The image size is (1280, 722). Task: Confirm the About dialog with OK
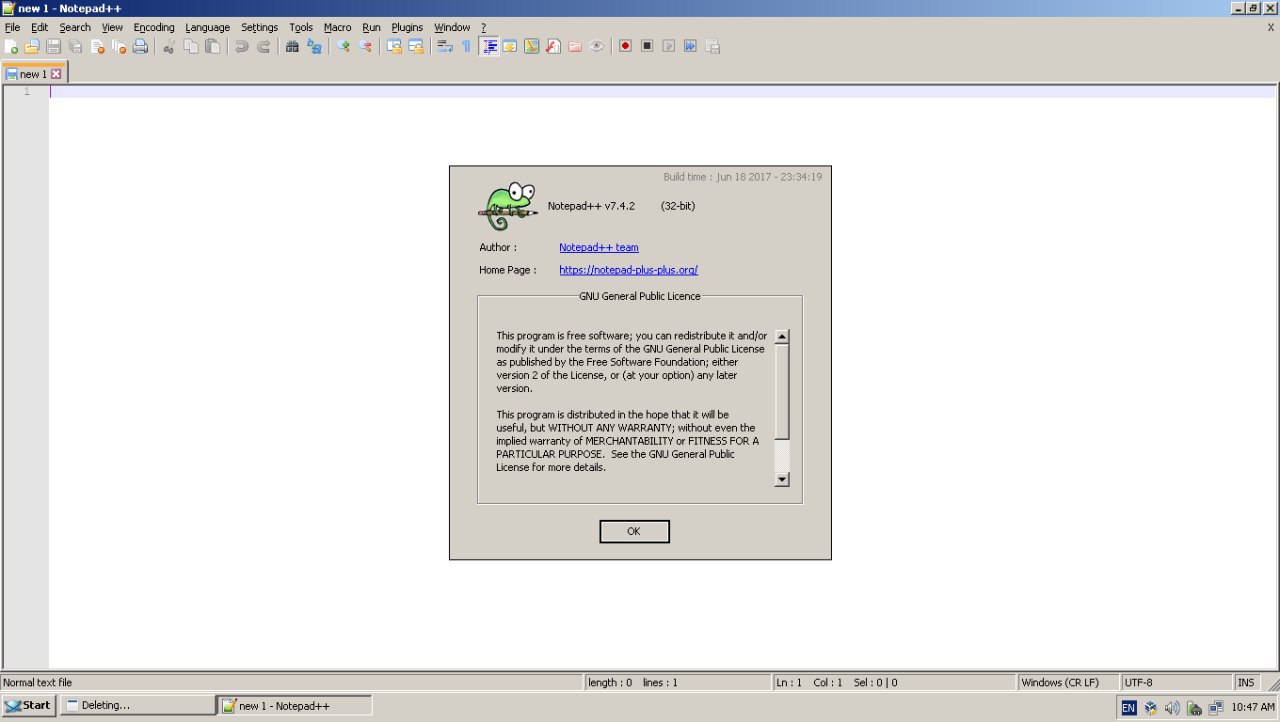[634, 531]
